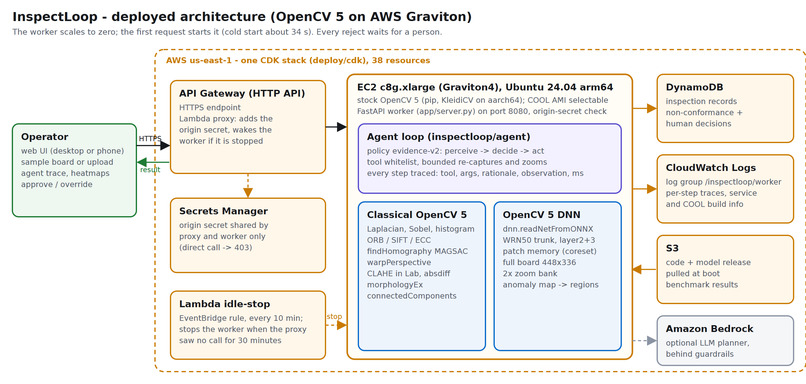This screenshot has width=806, height=384.
Task: Click "connectedComponents" text
Action: coord(411,296)
